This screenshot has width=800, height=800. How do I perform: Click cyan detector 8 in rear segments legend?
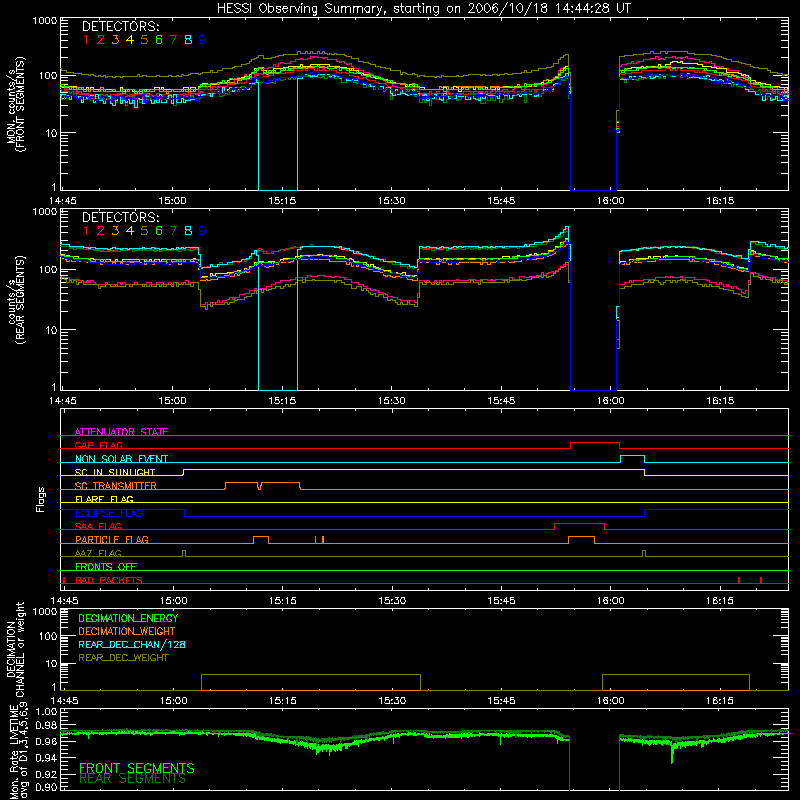[188, 231]
